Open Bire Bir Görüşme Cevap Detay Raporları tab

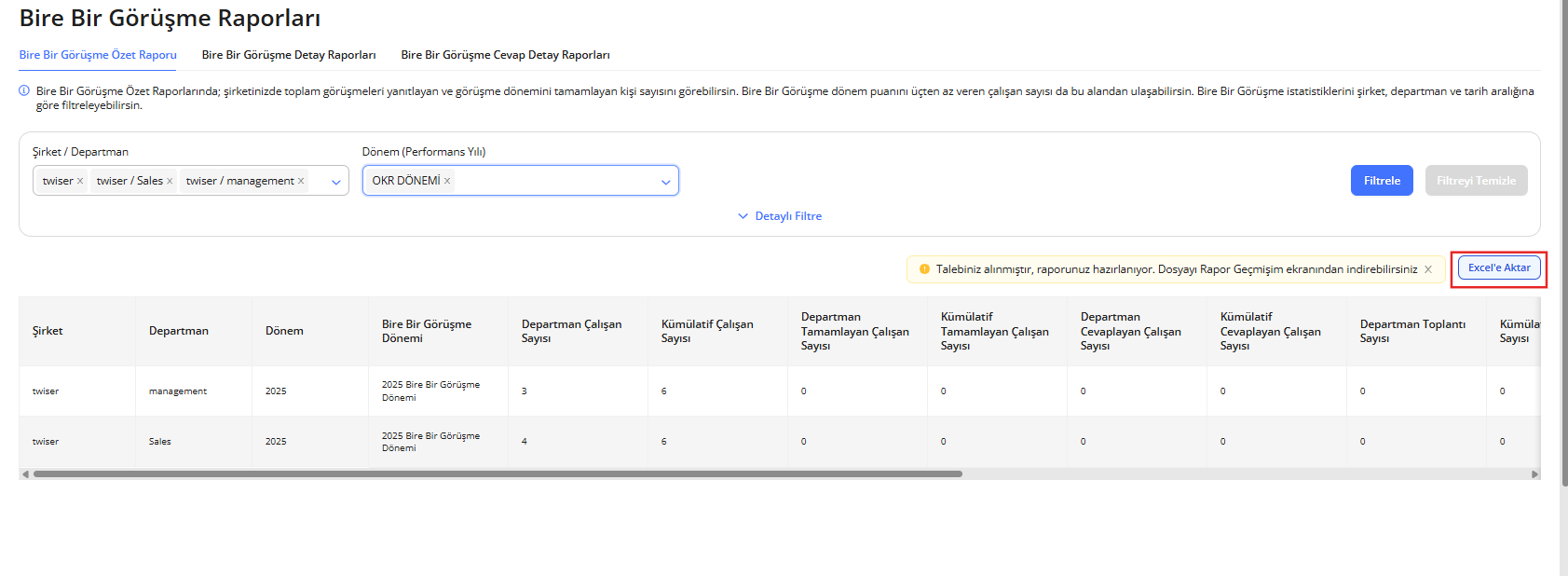pos(505,55)
